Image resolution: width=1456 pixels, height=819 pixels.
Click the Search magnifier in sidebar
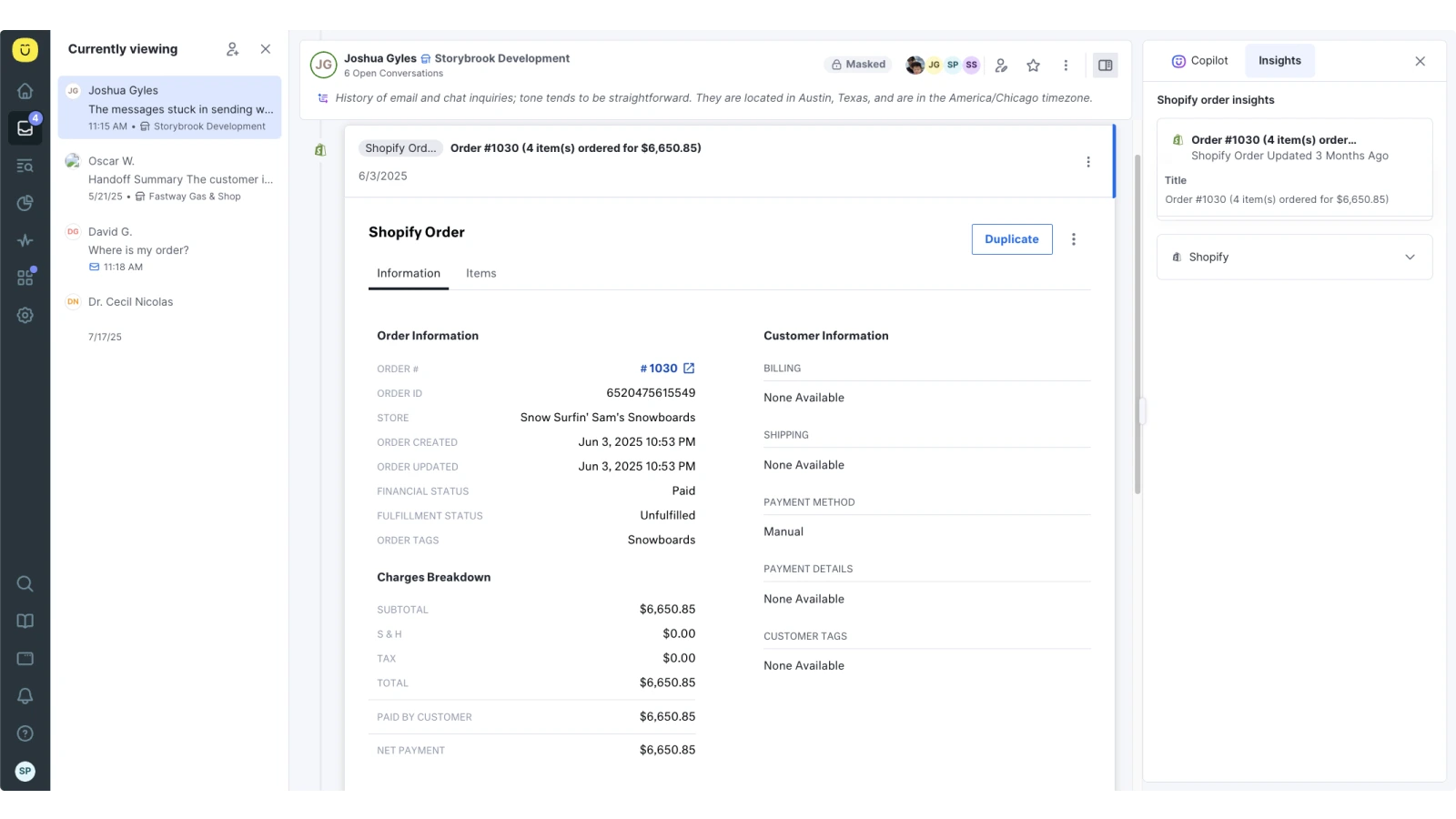[x=25, y=584]
